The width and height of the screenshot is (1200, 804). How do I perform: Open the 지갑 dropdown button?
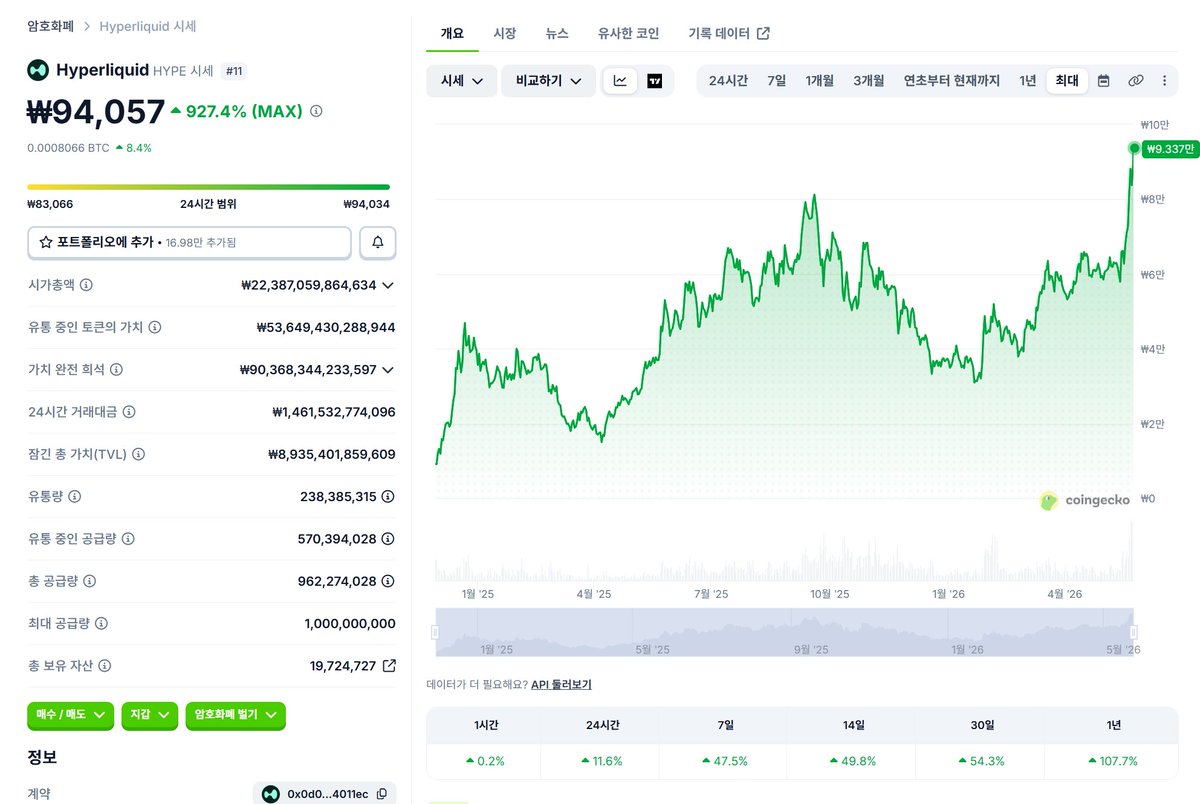pos(150,715)
